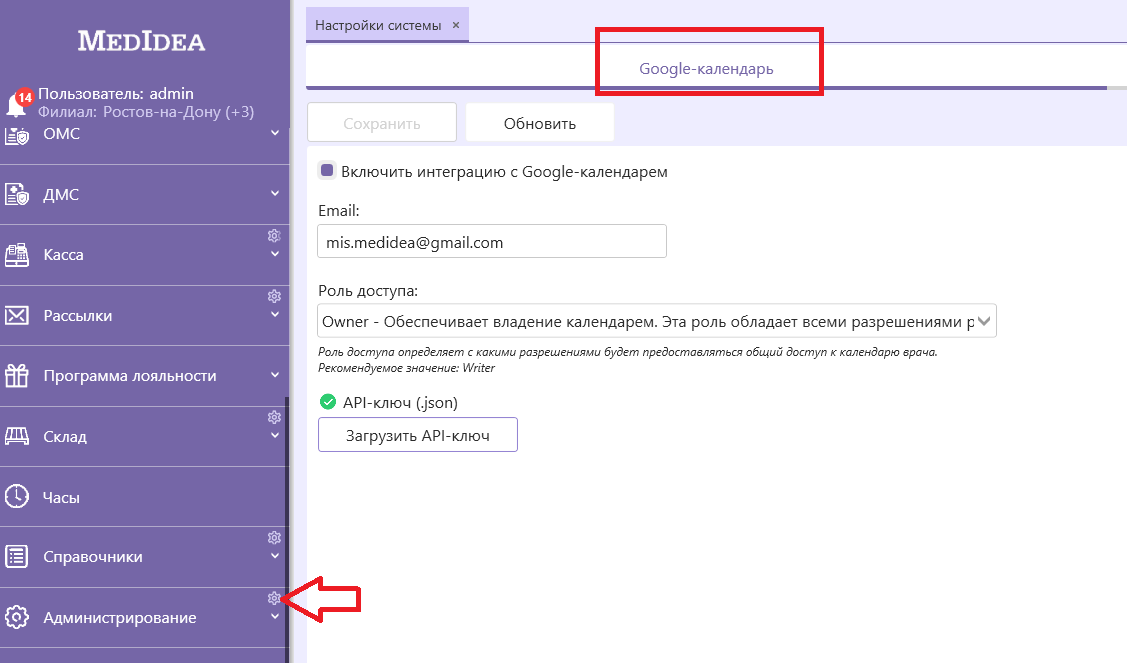Viewport: 1127px width, 663px height.
Task: Open the Касса menu item
Action: click(x=144, y=255)
